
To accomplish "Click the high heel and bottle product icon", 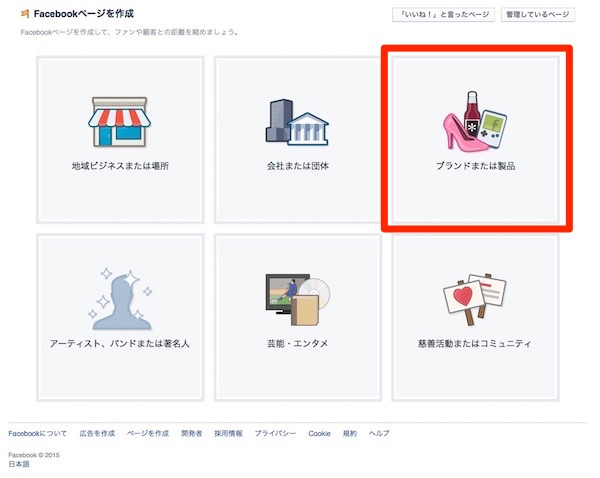I will 475,121.
